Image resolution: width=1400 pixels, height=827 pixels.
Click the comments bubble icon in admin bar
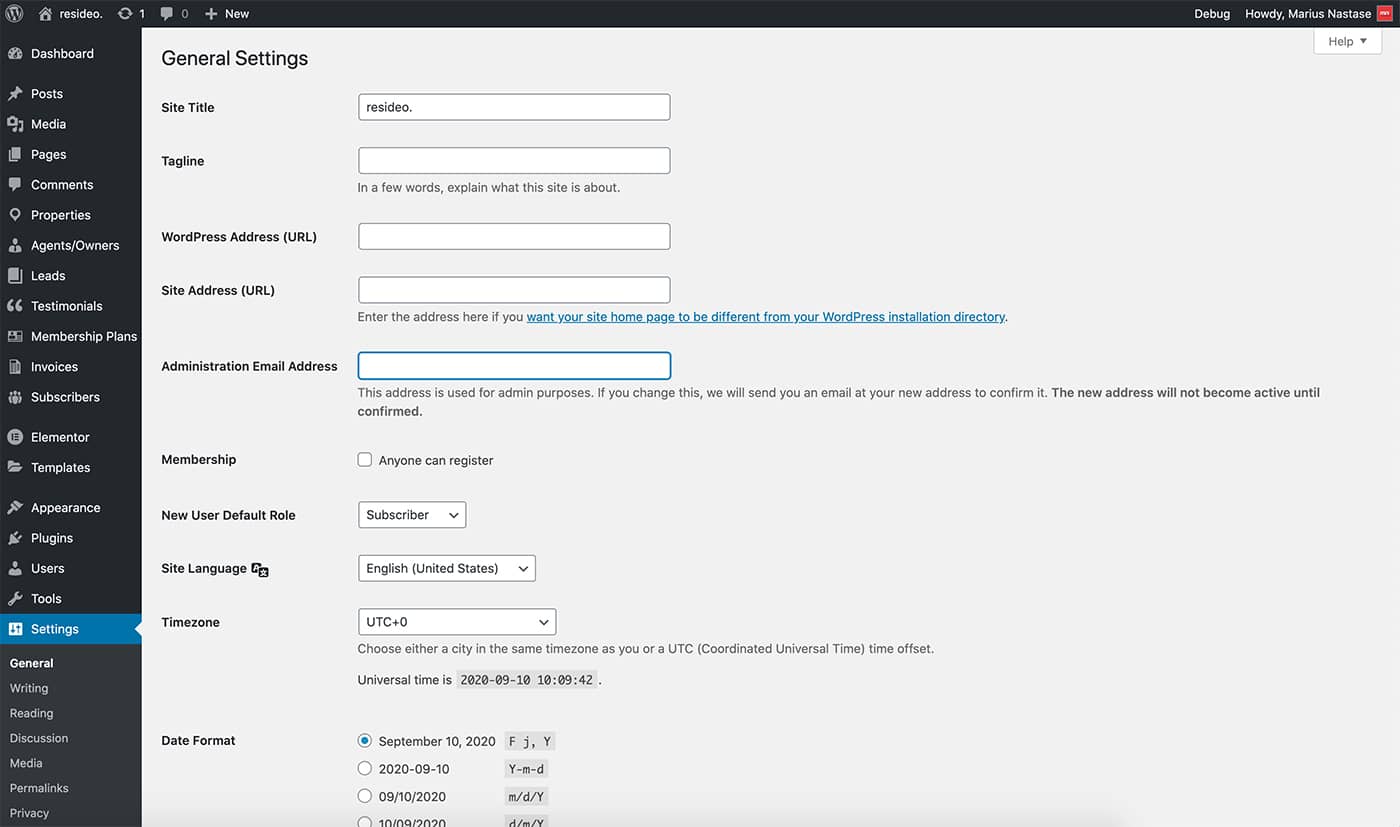[168, 14]
